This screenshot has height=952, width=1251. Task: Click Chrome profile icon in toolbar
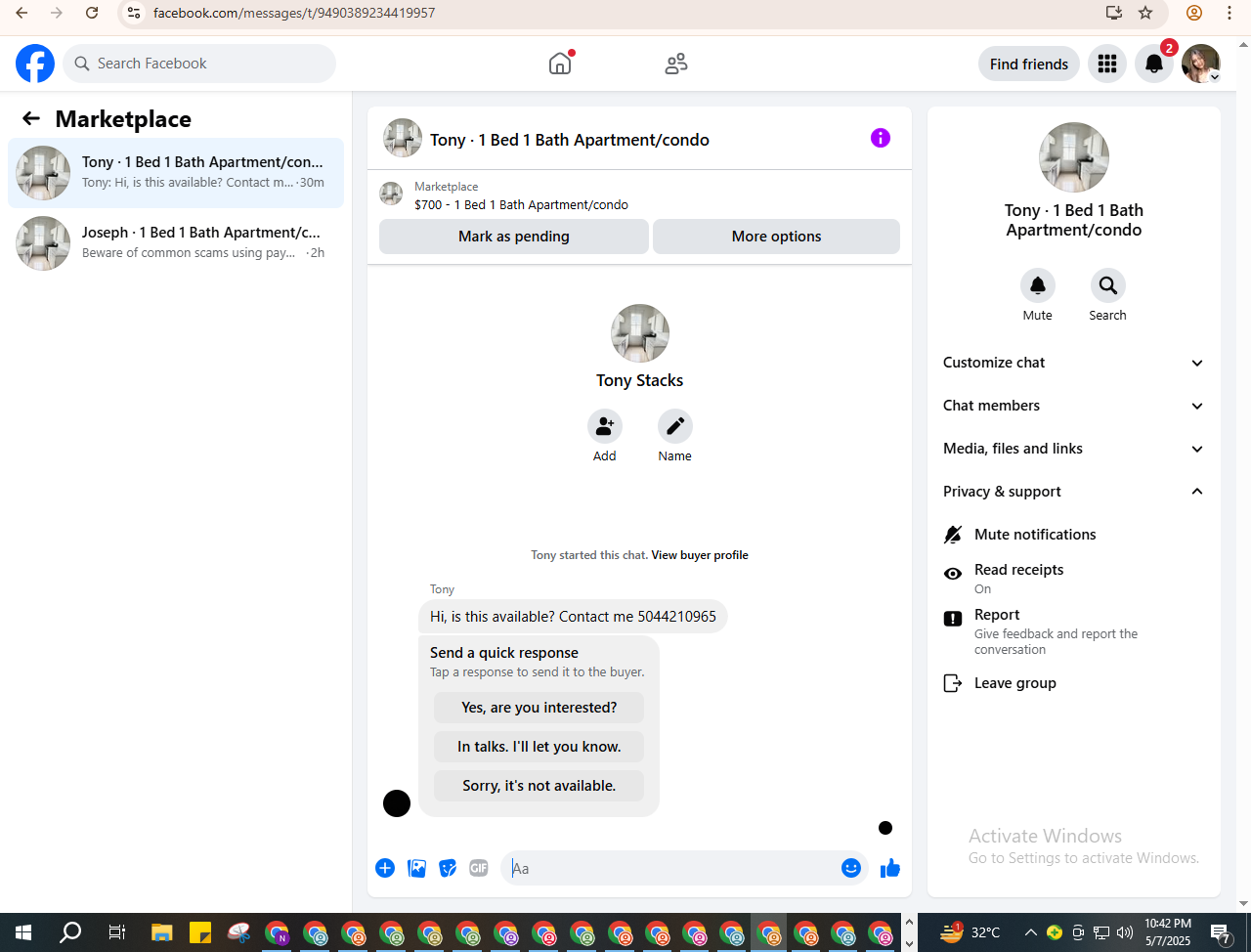click(1194, 13)
